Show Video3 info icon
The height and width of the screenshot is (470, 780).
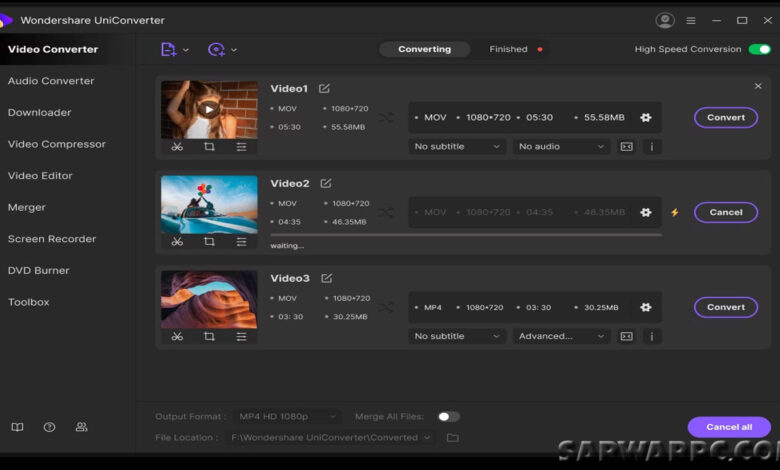pos(652,336)
